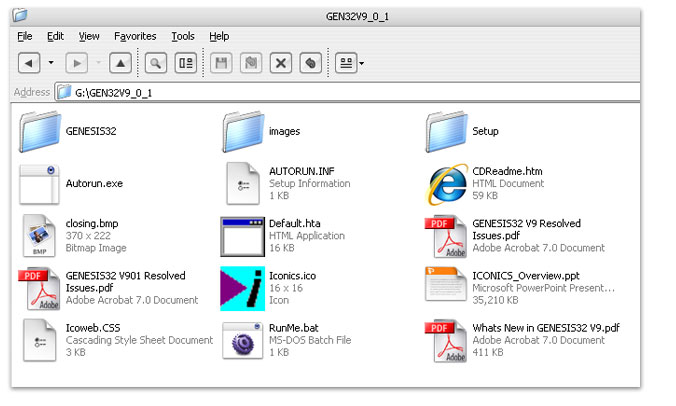Select the Default.hta application icon
Screen dimensions: 676x406
[242, 237]
